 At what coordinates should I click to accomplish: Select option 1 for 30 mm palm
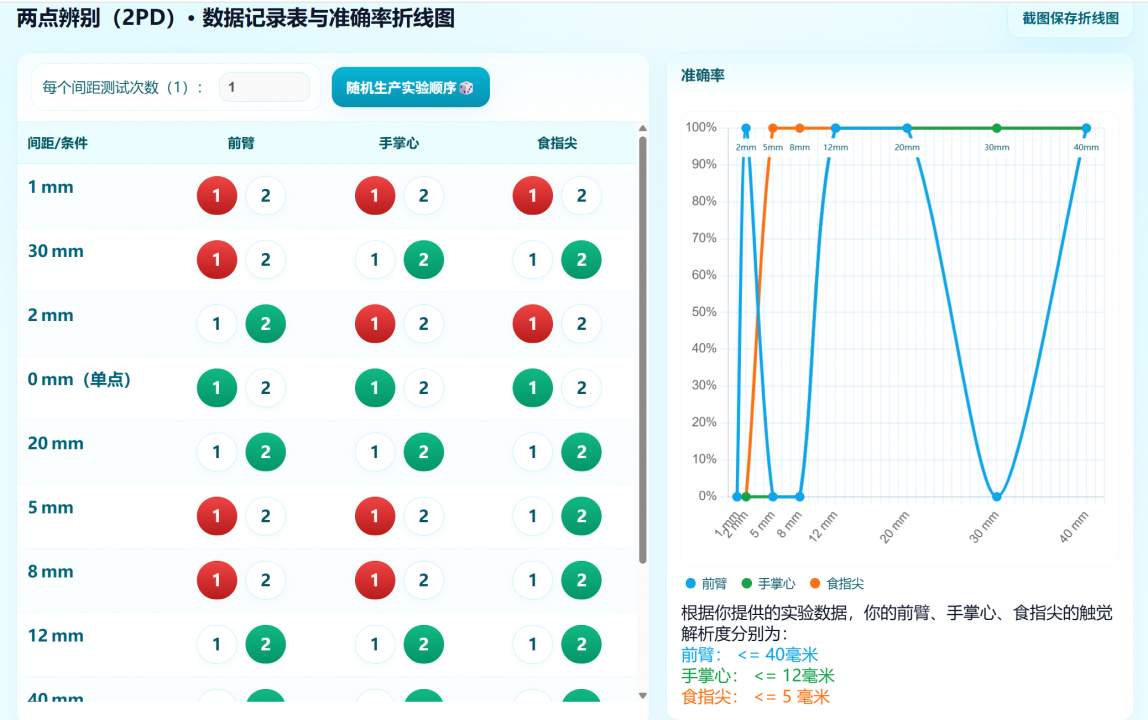click(375, 260)
